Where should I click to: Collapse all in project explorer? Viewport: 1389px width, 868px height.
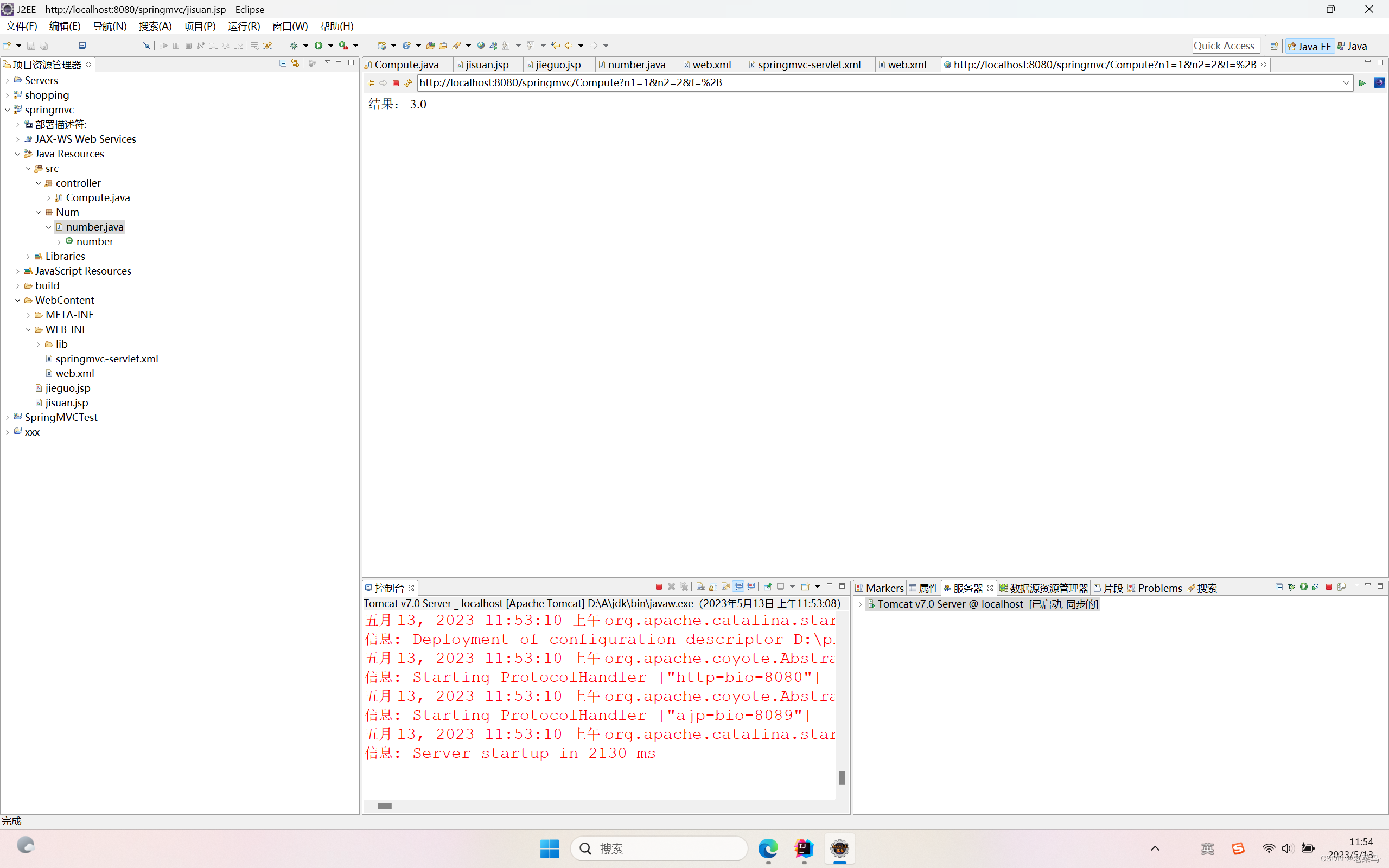pyautogui.click(x=283, y=63)
